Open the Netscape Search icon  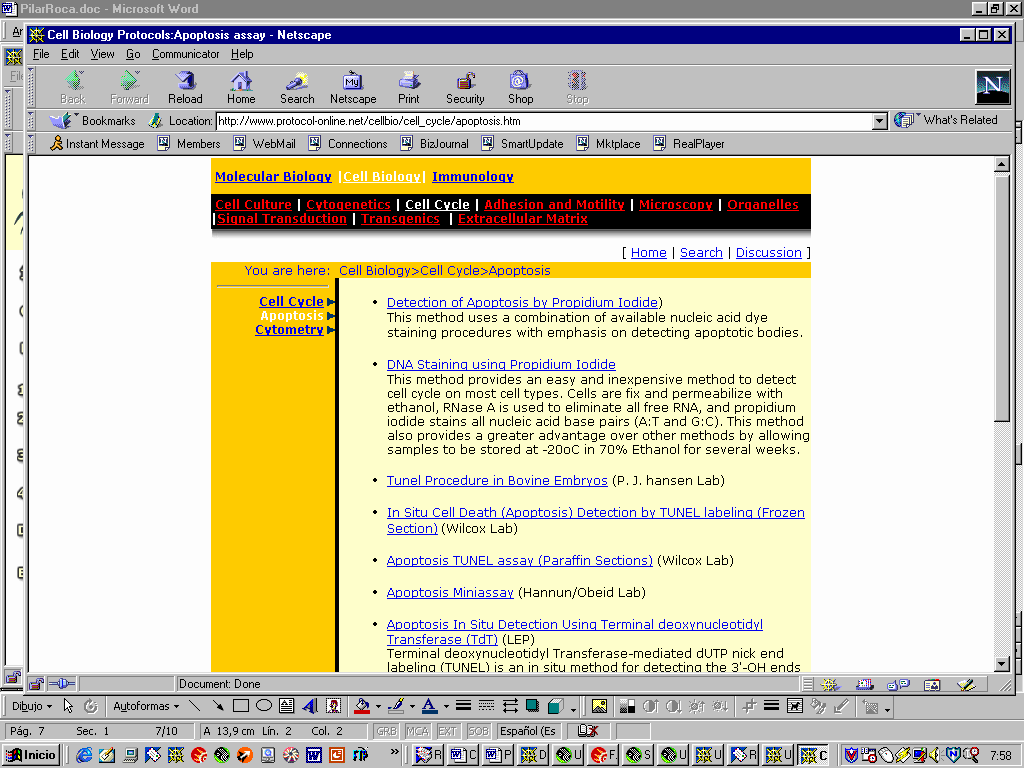(x=297, y=87)
